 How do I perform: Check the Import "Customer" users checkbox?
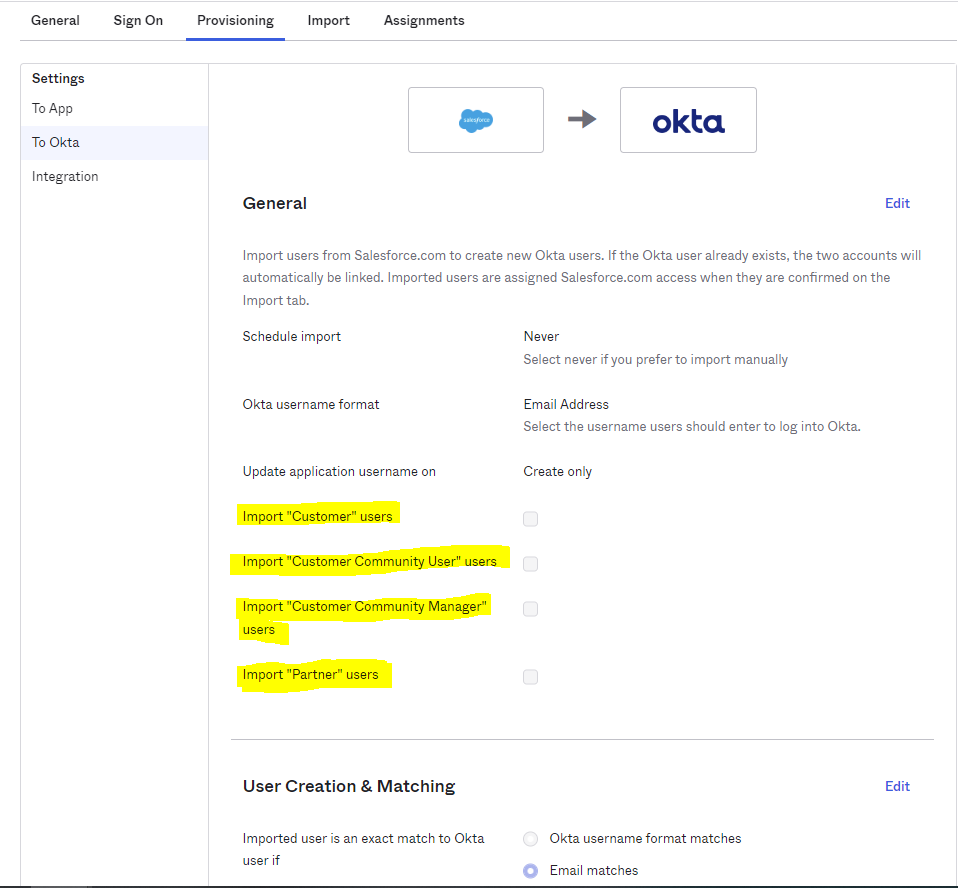530,519
